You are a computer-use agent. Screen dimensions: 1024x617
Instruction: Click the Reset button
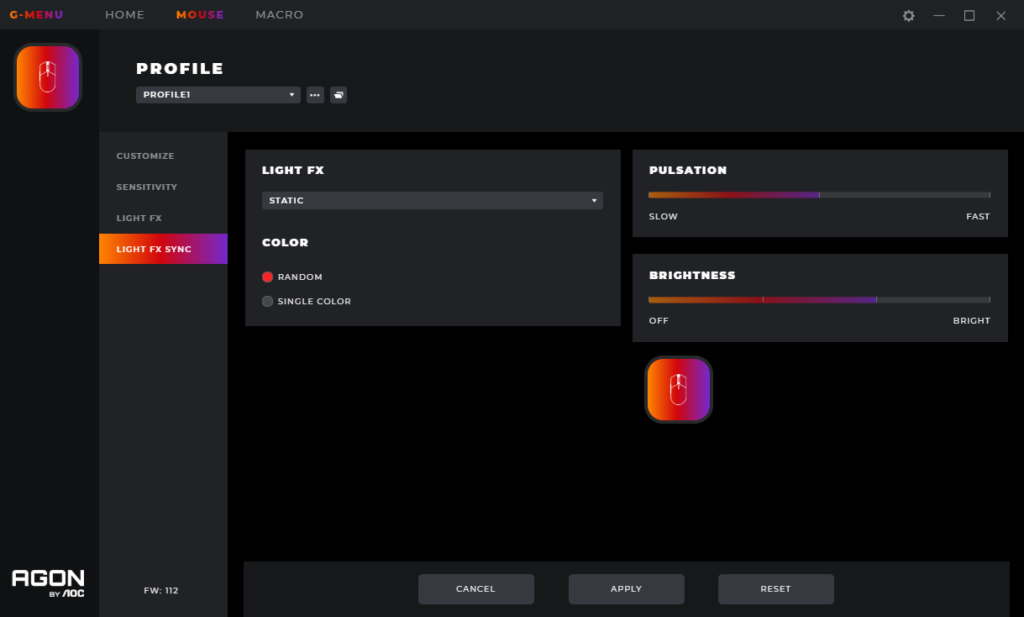[775, 589]
